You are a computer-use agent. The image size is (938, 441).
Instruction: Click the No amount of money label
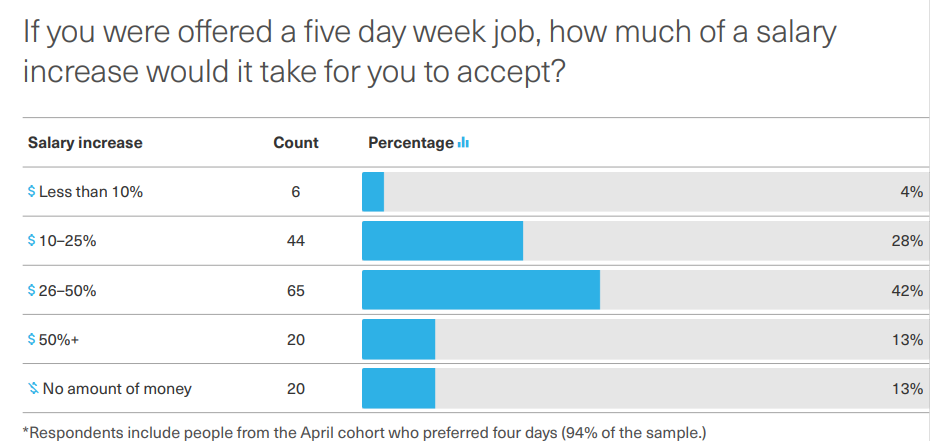click(x=117, y=389)
